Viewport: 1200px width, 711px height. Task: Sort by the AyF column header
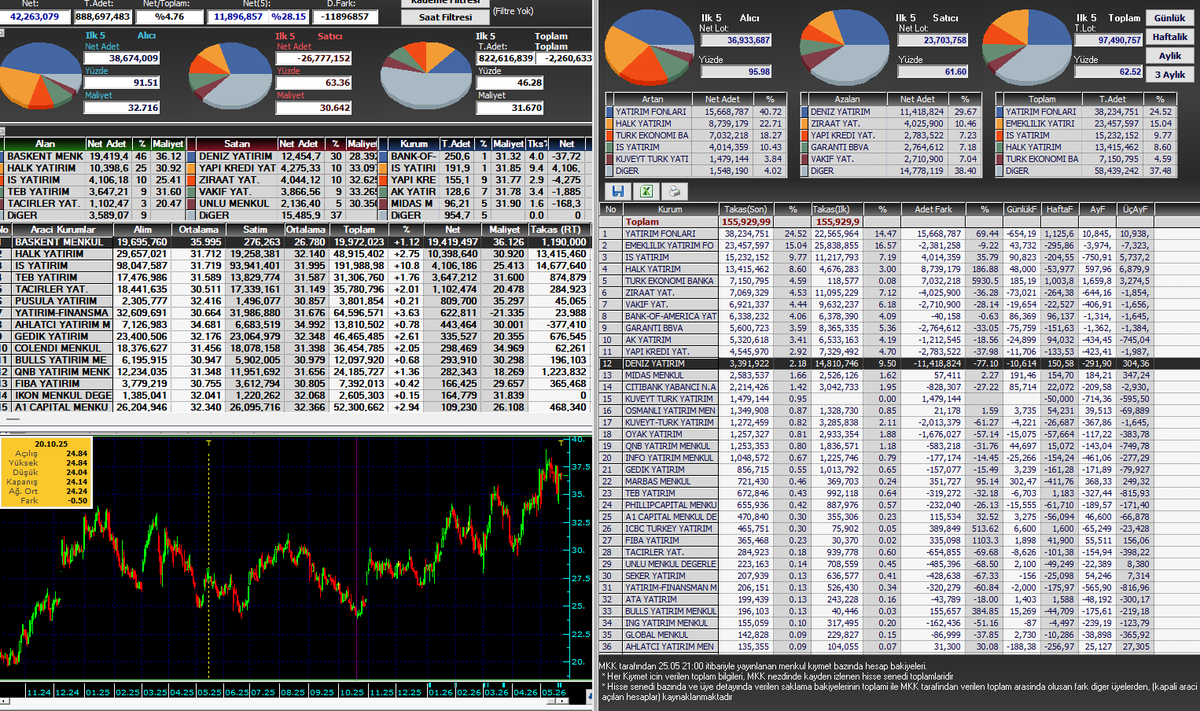pyautogui.click(x=1098, y=210)
